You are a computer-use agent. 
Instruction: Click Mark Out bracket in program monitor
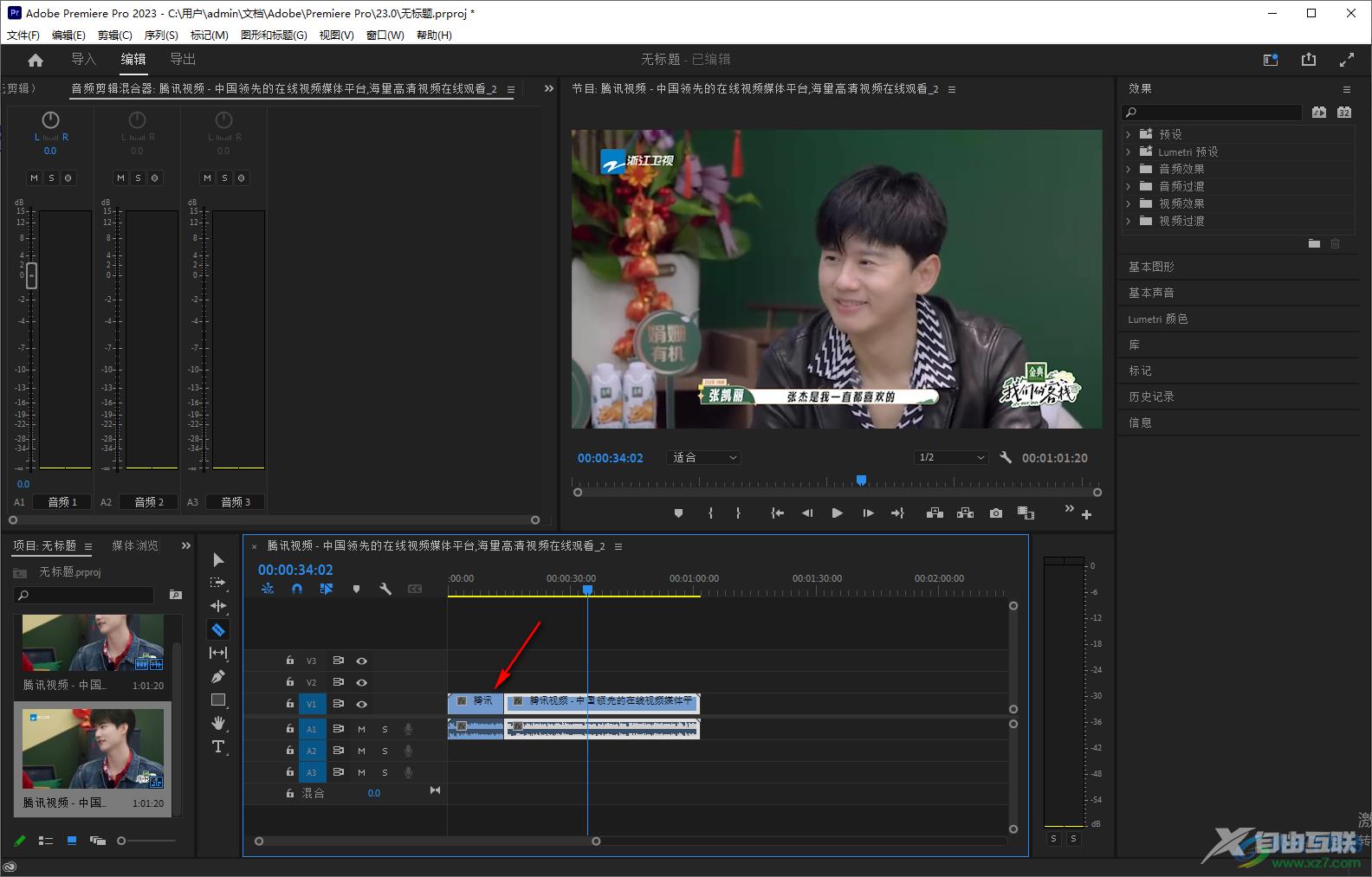738,513
